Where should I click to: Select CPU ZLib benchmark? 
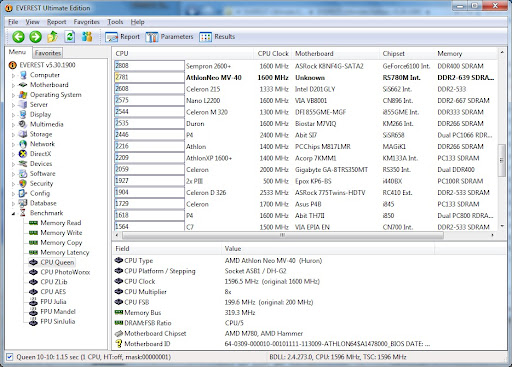54,282
